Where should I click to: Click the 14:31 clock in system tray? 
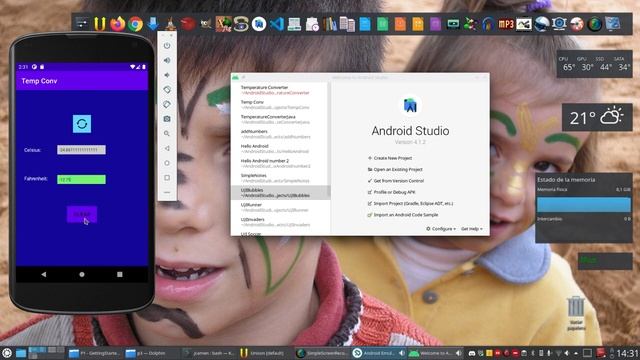pyautogui.click(x=627, y=353)
